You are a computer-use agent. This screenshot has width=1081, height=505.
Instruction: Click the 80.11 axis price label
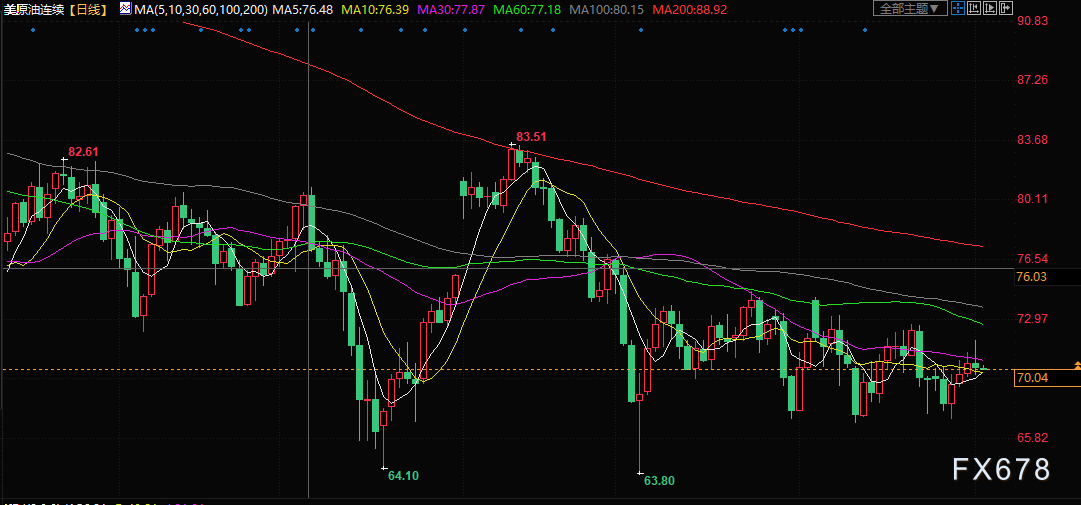click(1033, 199)
